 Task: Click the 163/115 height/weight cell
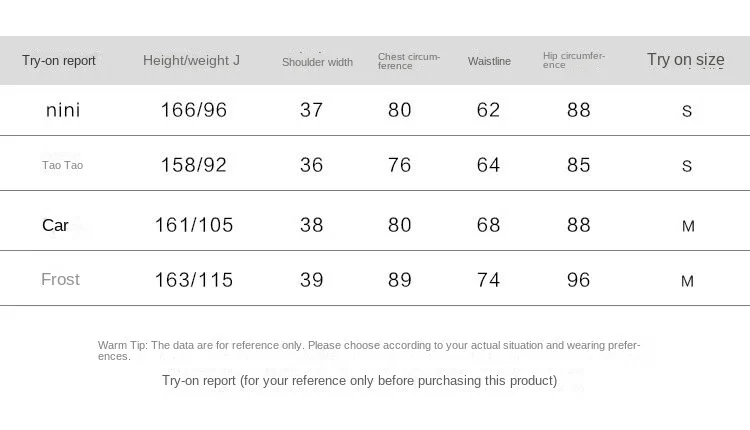(x=194, y=280)
